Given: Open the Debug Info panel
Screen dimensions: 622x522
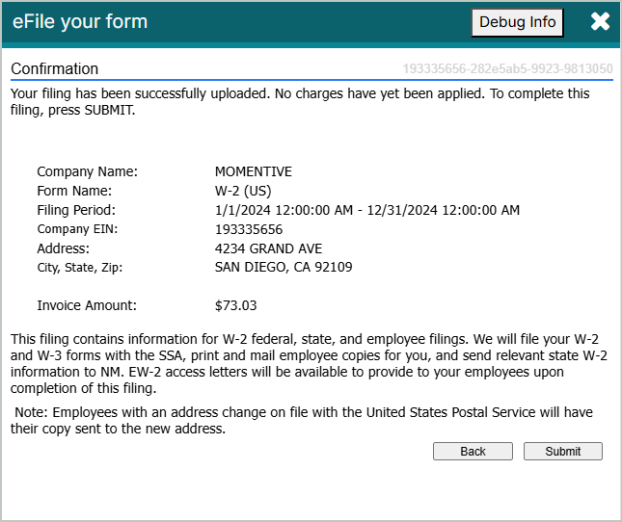Looking at the screenshot, I should (x=517, y=23).
